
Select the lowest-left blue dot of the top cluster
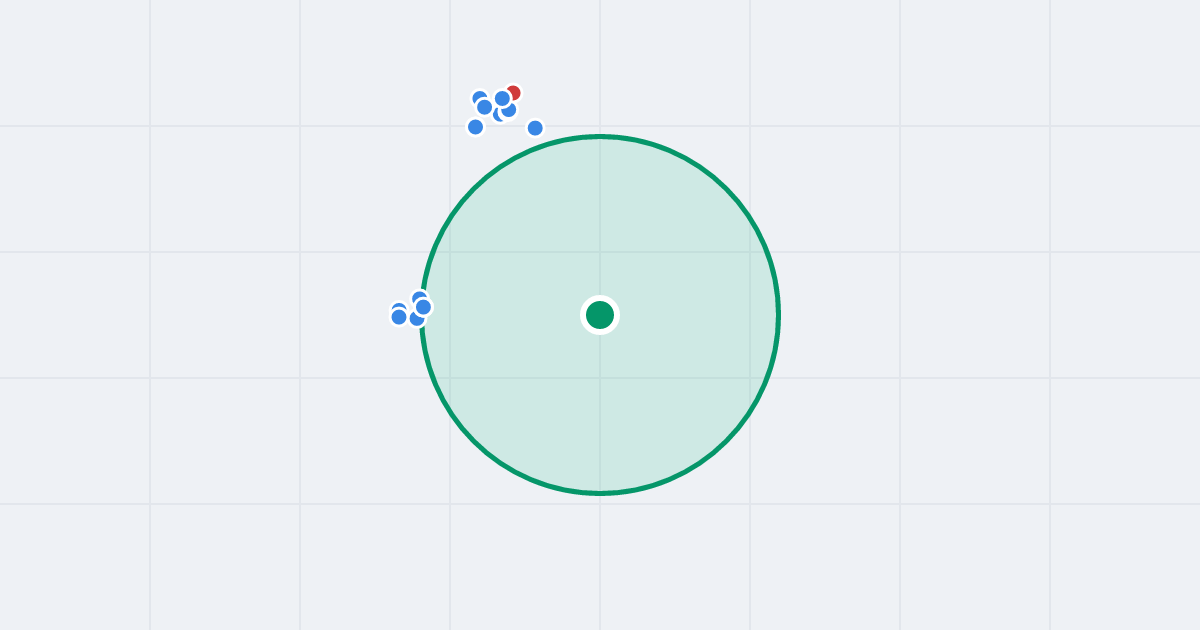pos(476,127)
